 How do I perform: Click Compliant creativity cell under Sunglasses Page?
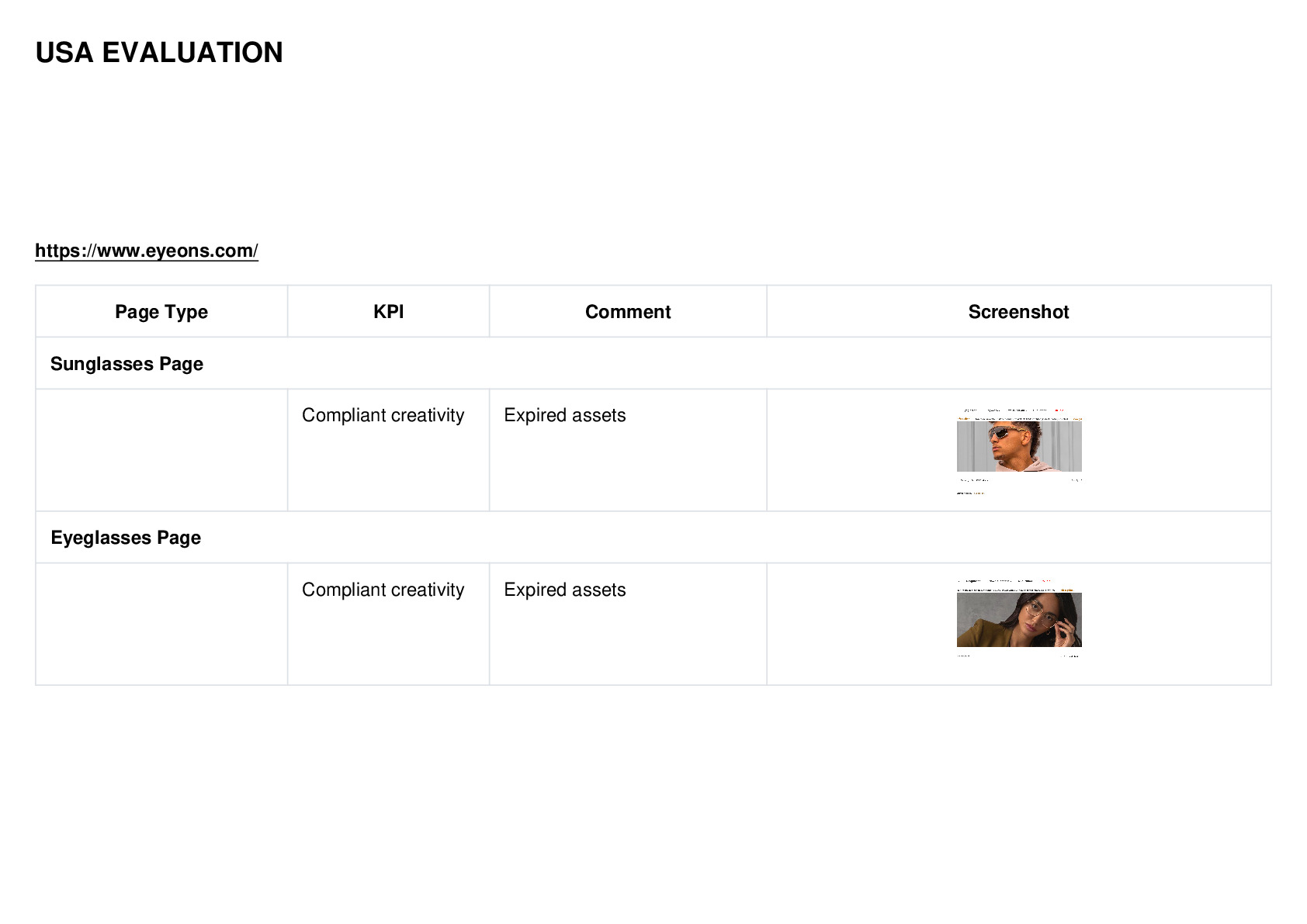383,416
